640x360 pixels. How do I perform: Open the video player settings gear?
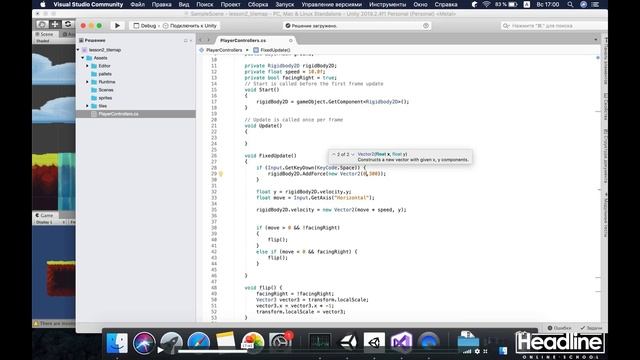tap(477, 351)
